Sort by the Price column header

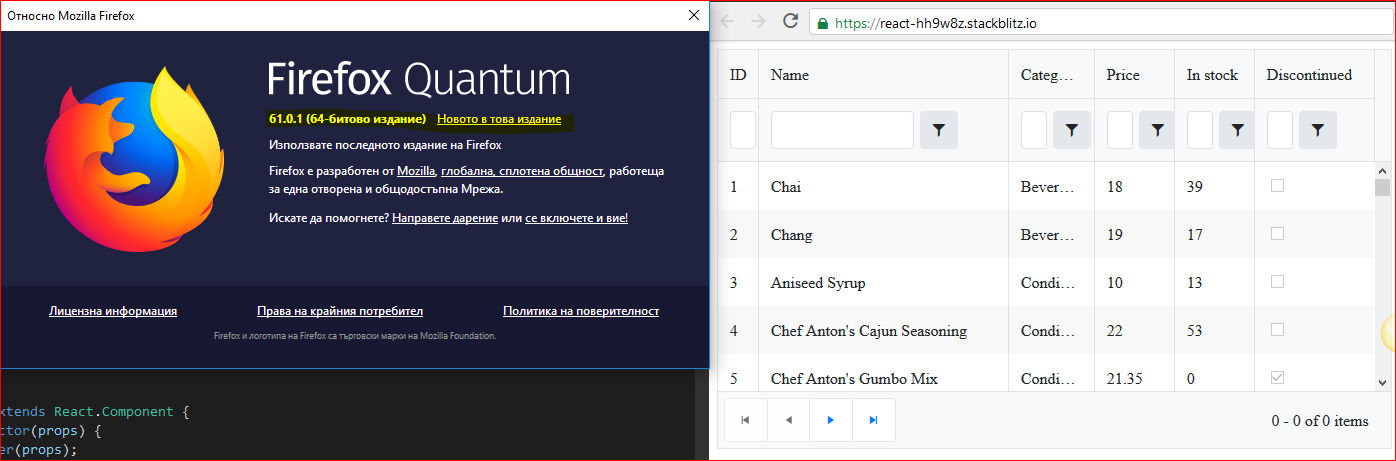point(1134,75)
